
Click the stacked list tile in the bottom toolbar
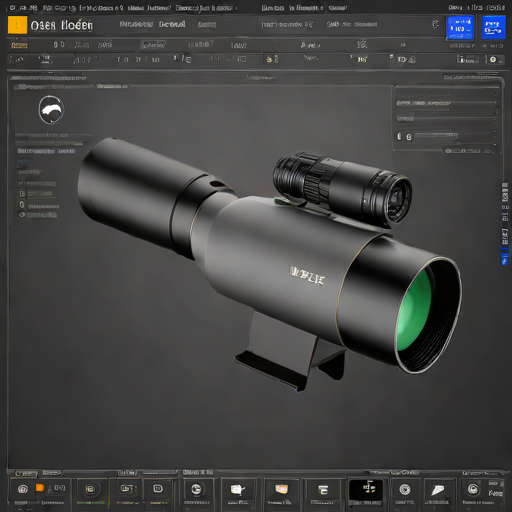click(323, 490)
